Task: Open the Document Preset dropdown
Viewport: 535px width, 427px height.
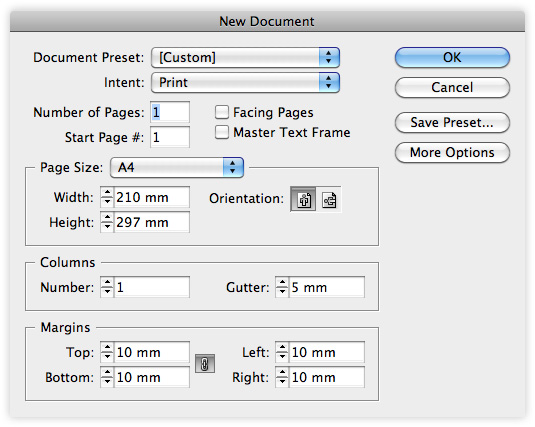Action: click(245, 57)
